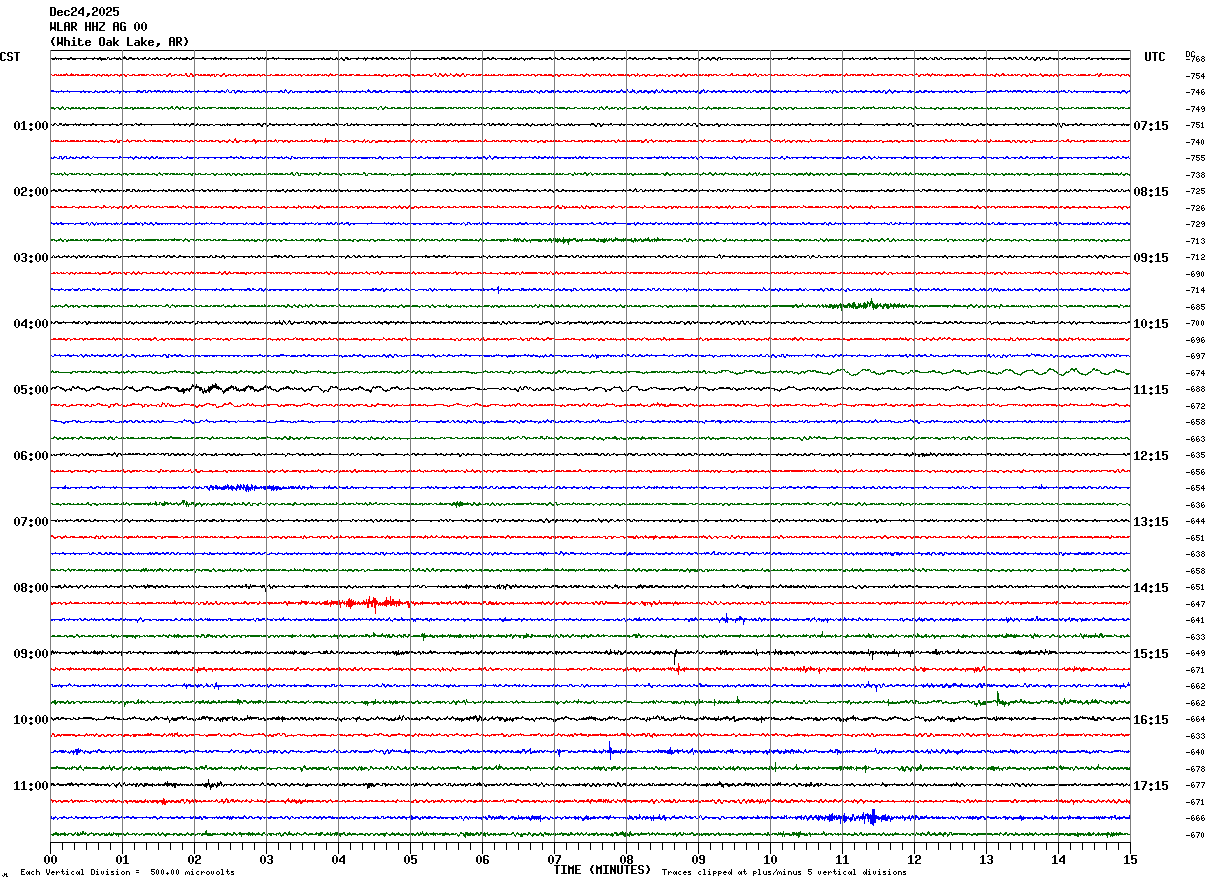The width and height of the screenshot is (1210, 886).
Task: Click the TIME (MINUTES) axis title
Action: 602,870
